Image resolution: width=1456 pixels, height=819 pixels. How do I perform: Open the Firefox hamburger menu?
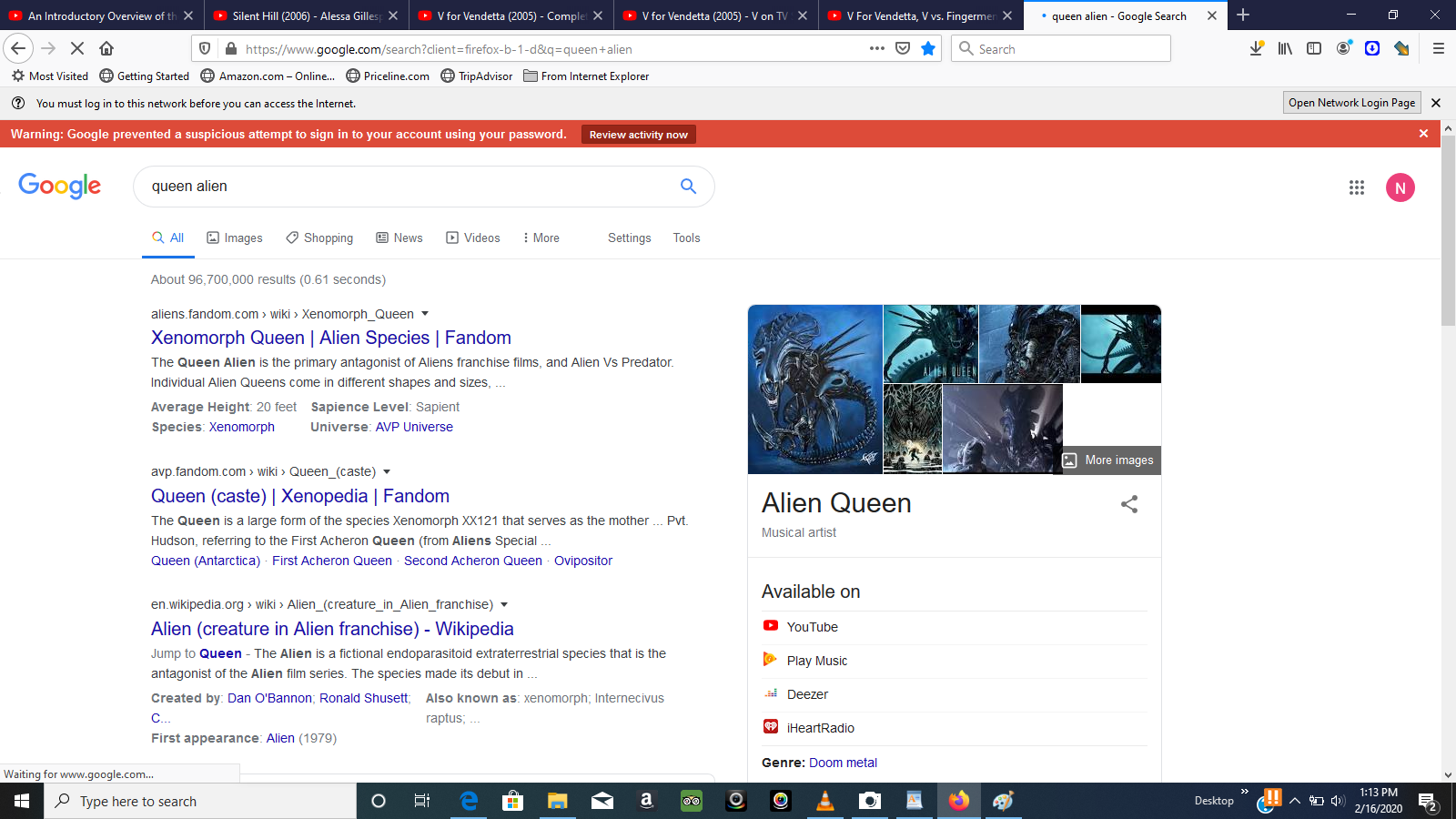[x=1439, y=48]
